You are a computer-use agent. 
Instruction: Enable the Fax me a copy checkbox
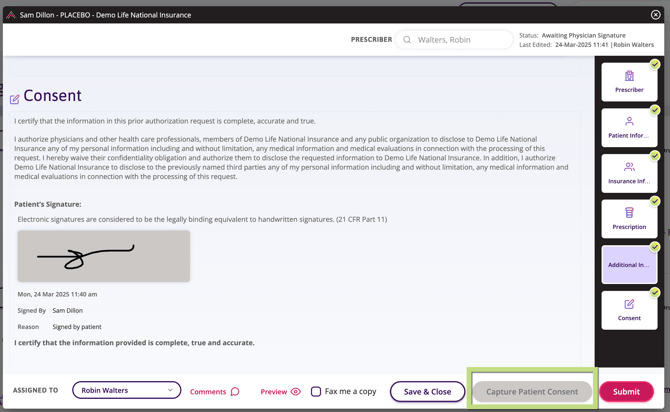(316, 391)
